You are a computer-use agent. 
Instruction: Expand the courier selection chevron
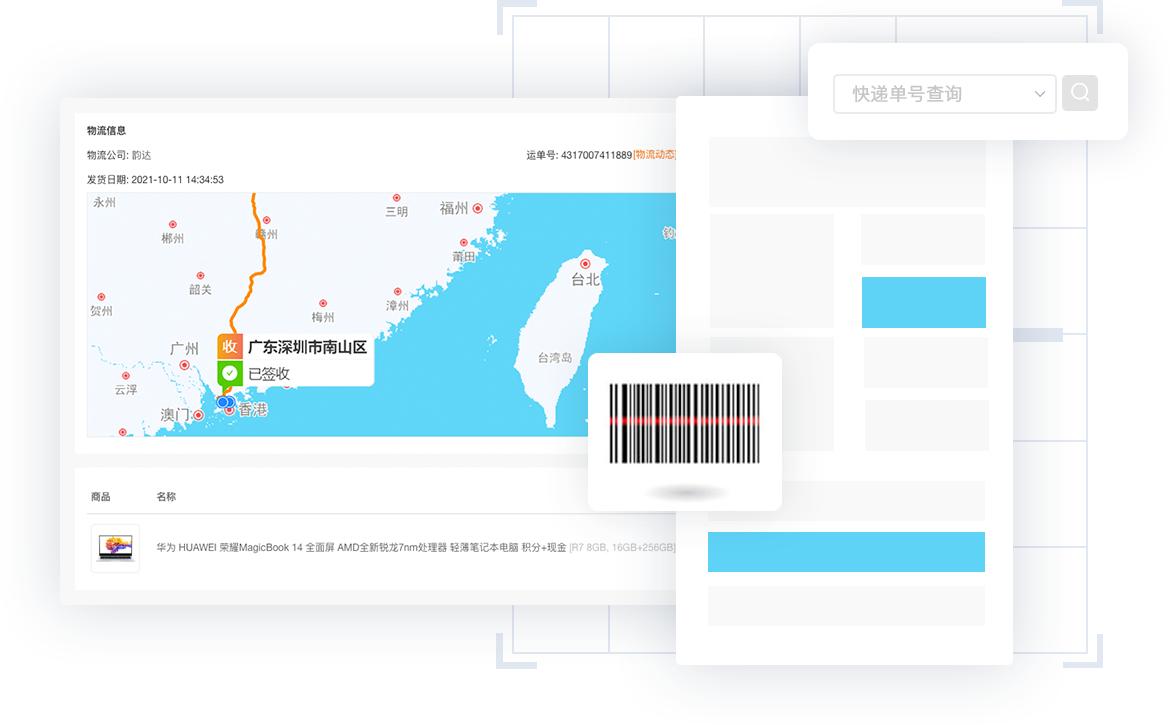click(1038, 93)
